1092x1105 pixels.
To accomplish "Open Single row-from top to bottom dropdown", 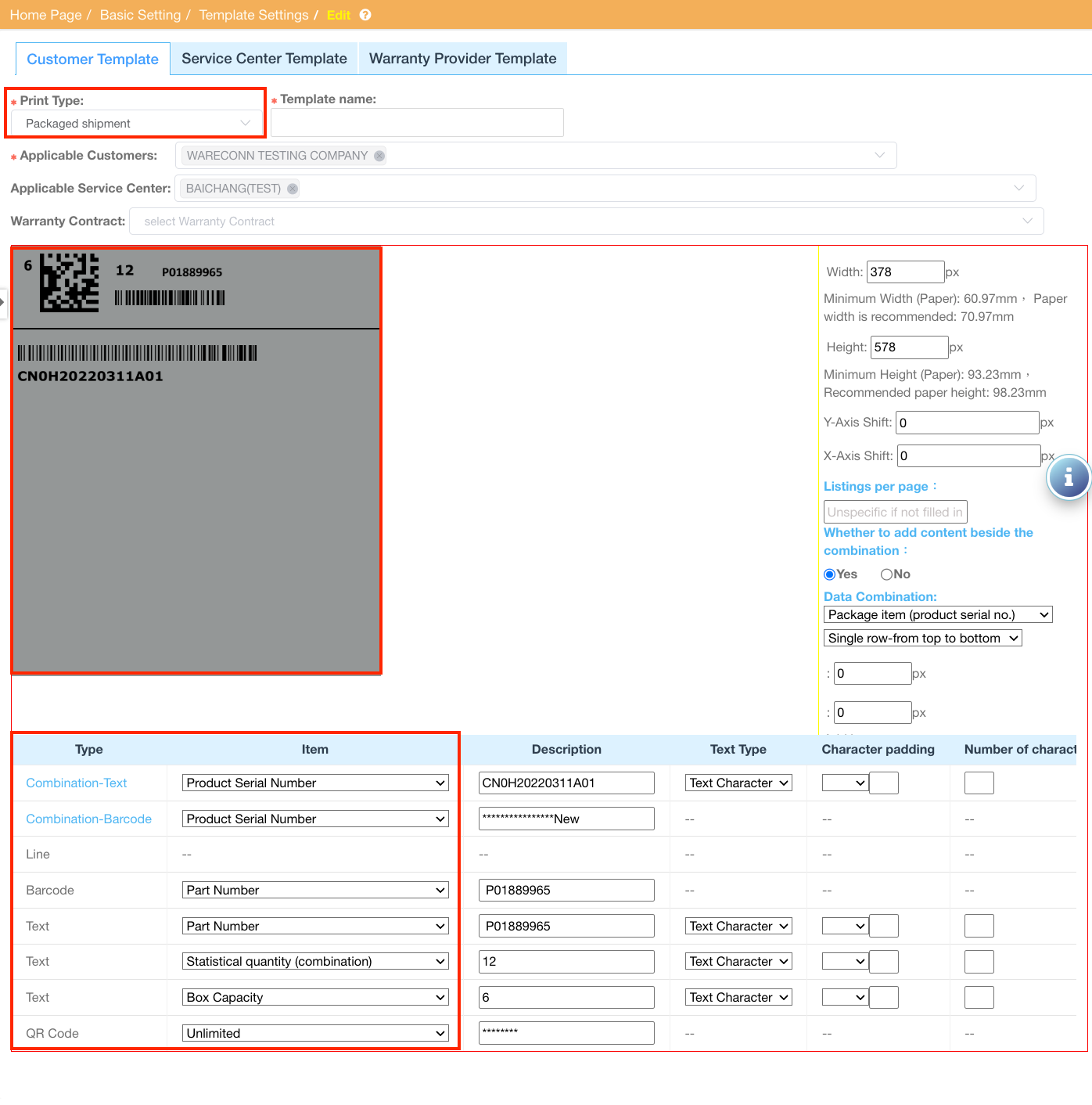I will (922, 639).
